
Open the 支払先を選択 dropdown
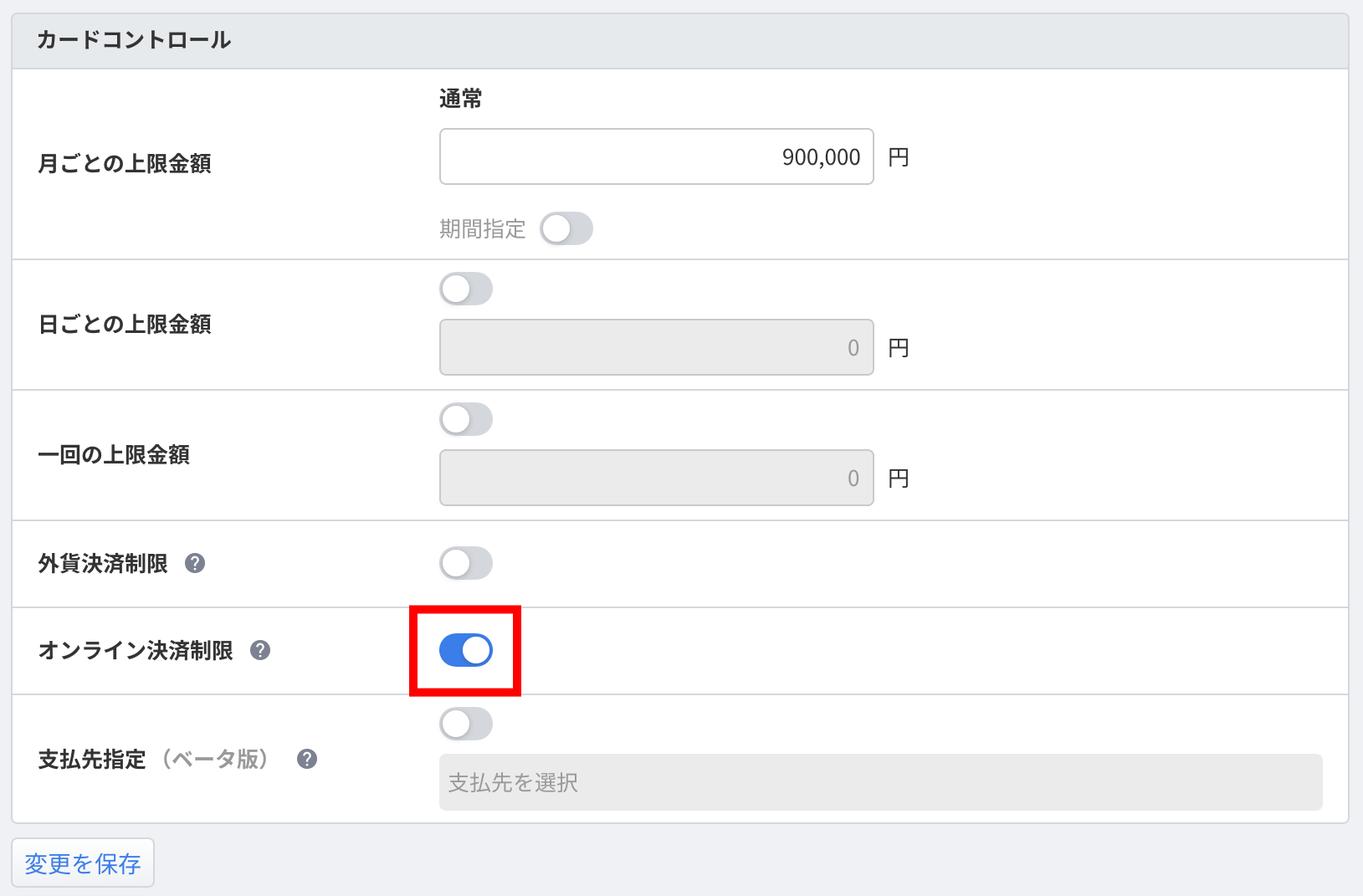tap(880, 782)
